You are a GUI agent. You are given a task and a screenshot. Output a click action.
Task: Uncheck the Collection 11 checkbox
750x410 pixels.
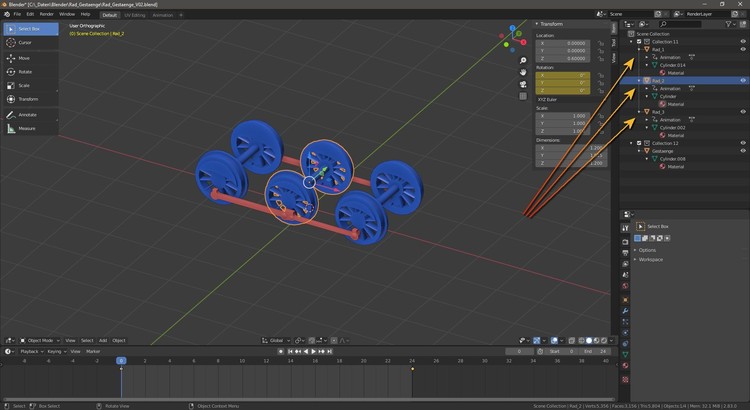coord(639,42)
